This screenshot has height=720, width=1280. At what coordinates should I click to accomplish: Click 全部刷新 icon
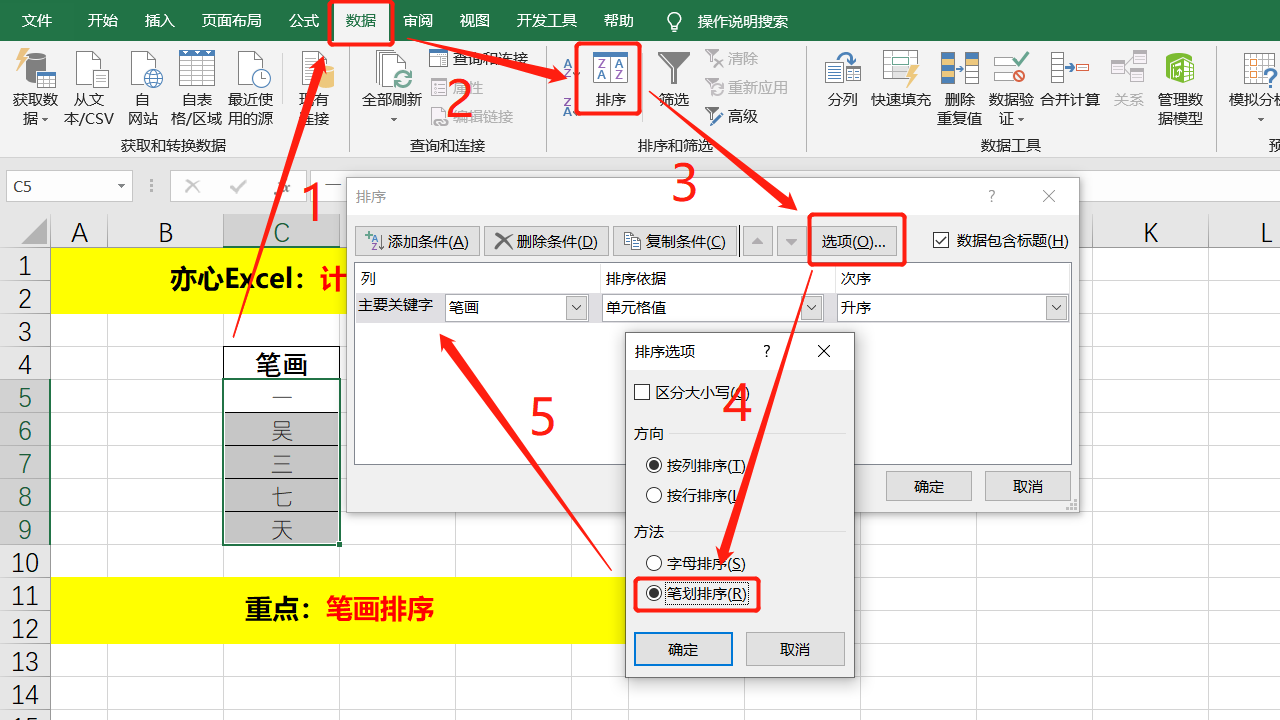(x=393, y=70)
